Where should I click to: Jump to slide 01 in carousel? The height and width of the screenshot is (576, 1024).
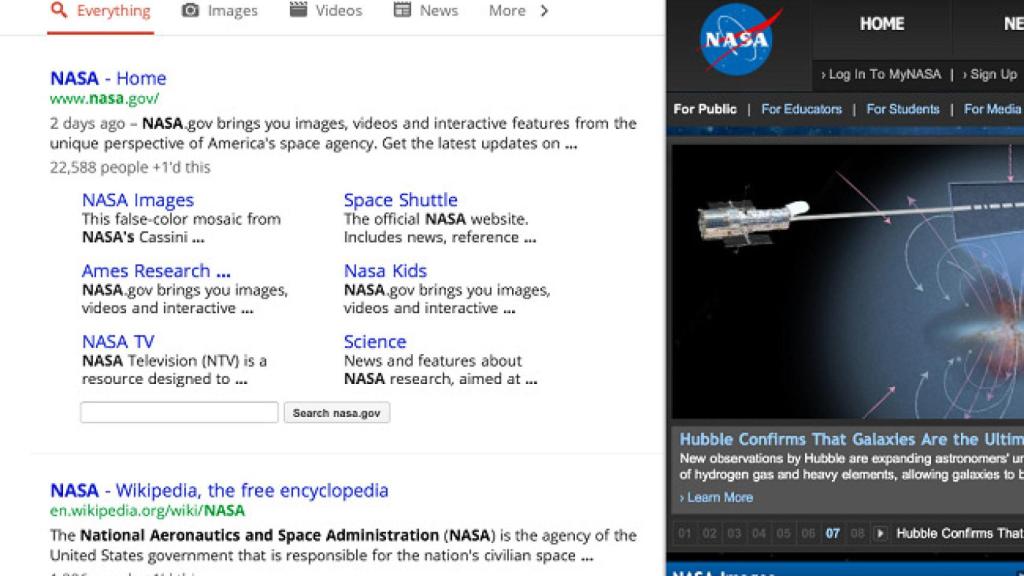coord(685,533)
